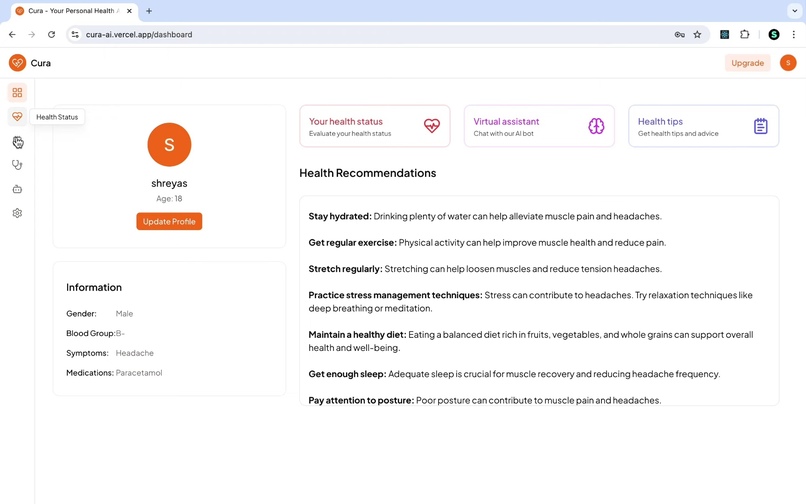Click the Medications value Paracetamol
The width and height of the screenshot is (806, 504).
[x=139, y=373]
